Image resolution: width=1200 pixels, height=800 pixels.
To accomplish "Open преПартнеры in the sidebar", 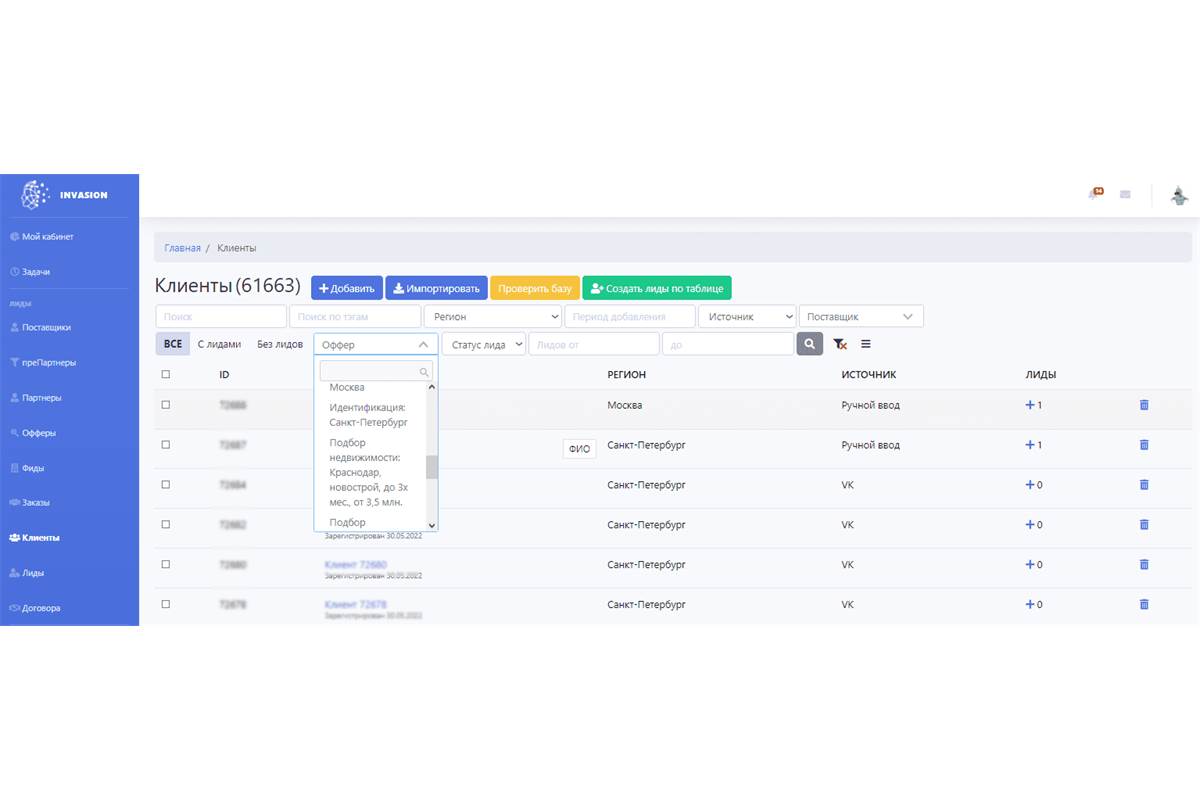I will pos(42,363).
